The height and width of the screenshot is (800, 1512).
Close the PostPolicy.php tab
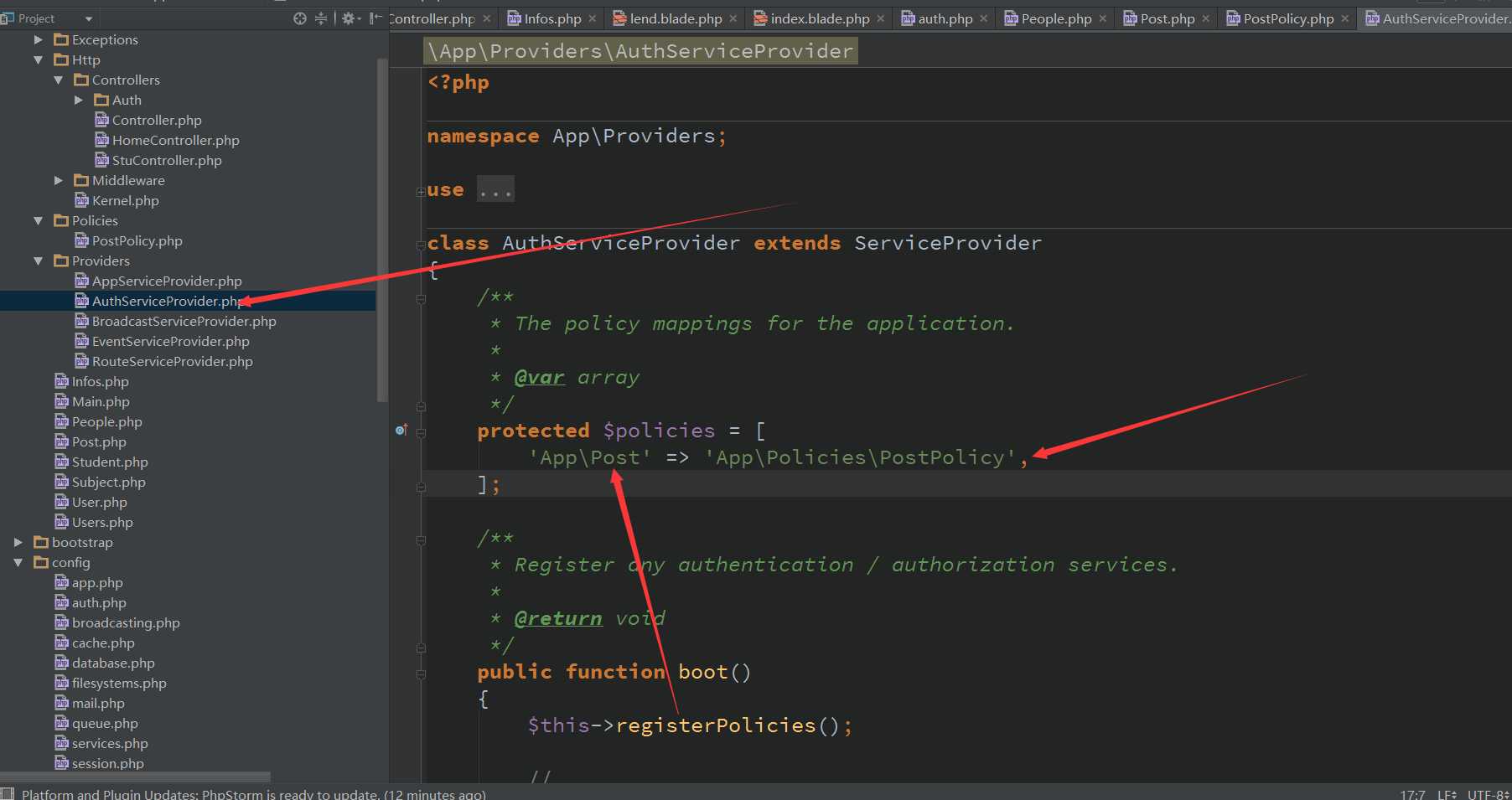click(x=1345, y=18)
